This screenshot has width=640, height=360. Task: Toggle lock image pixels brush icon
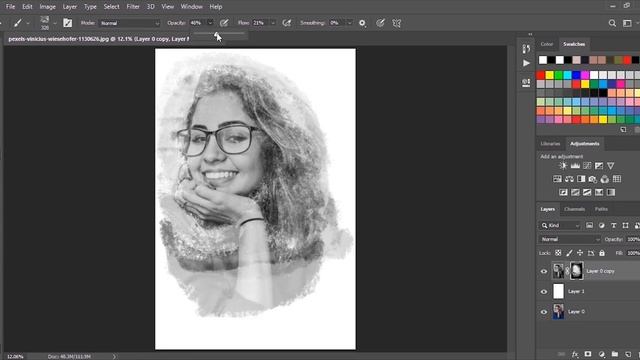(569, 253)
